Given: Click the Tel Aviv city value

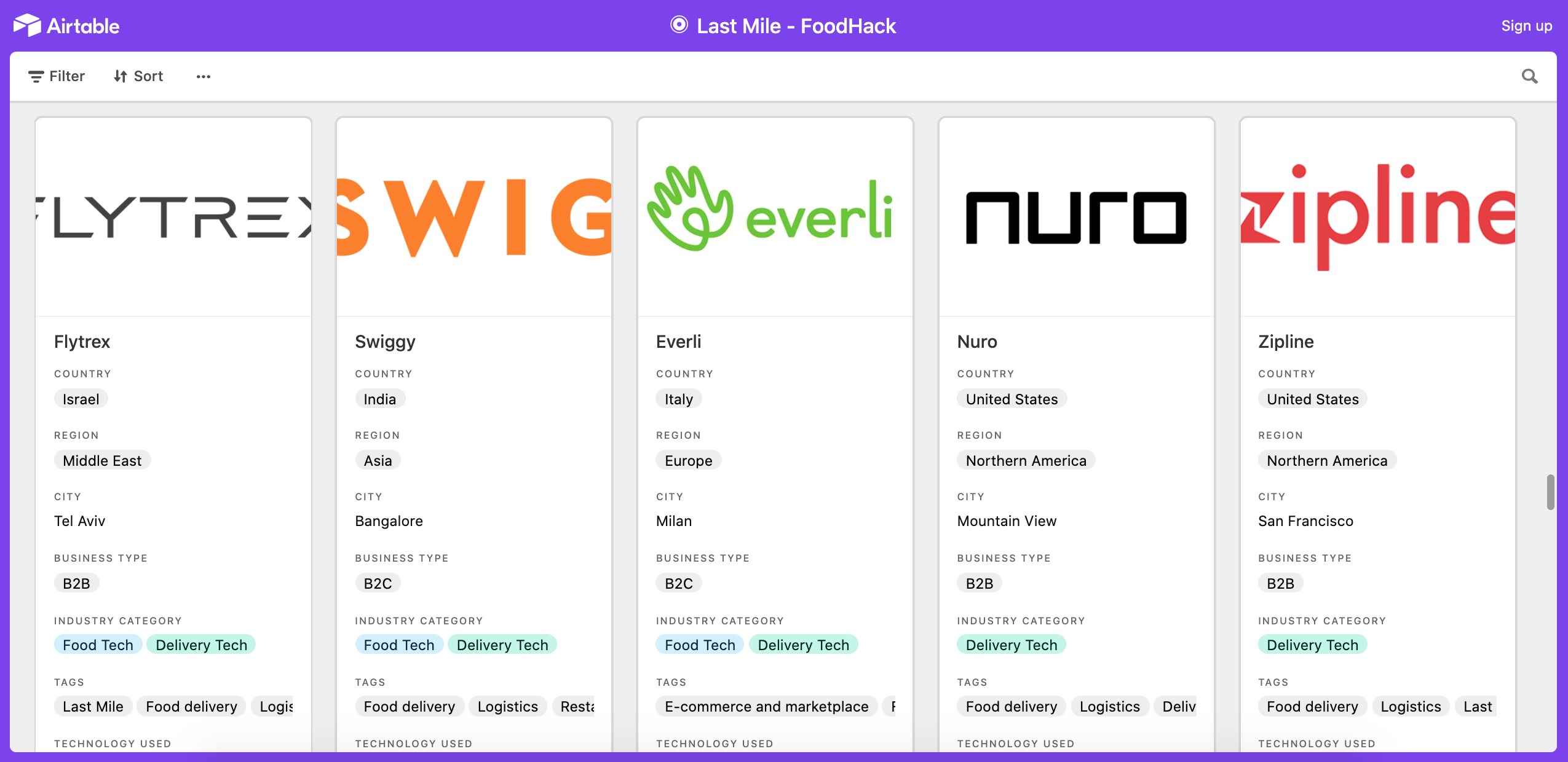Looking at the screenshot, I should tap(79, 521).
